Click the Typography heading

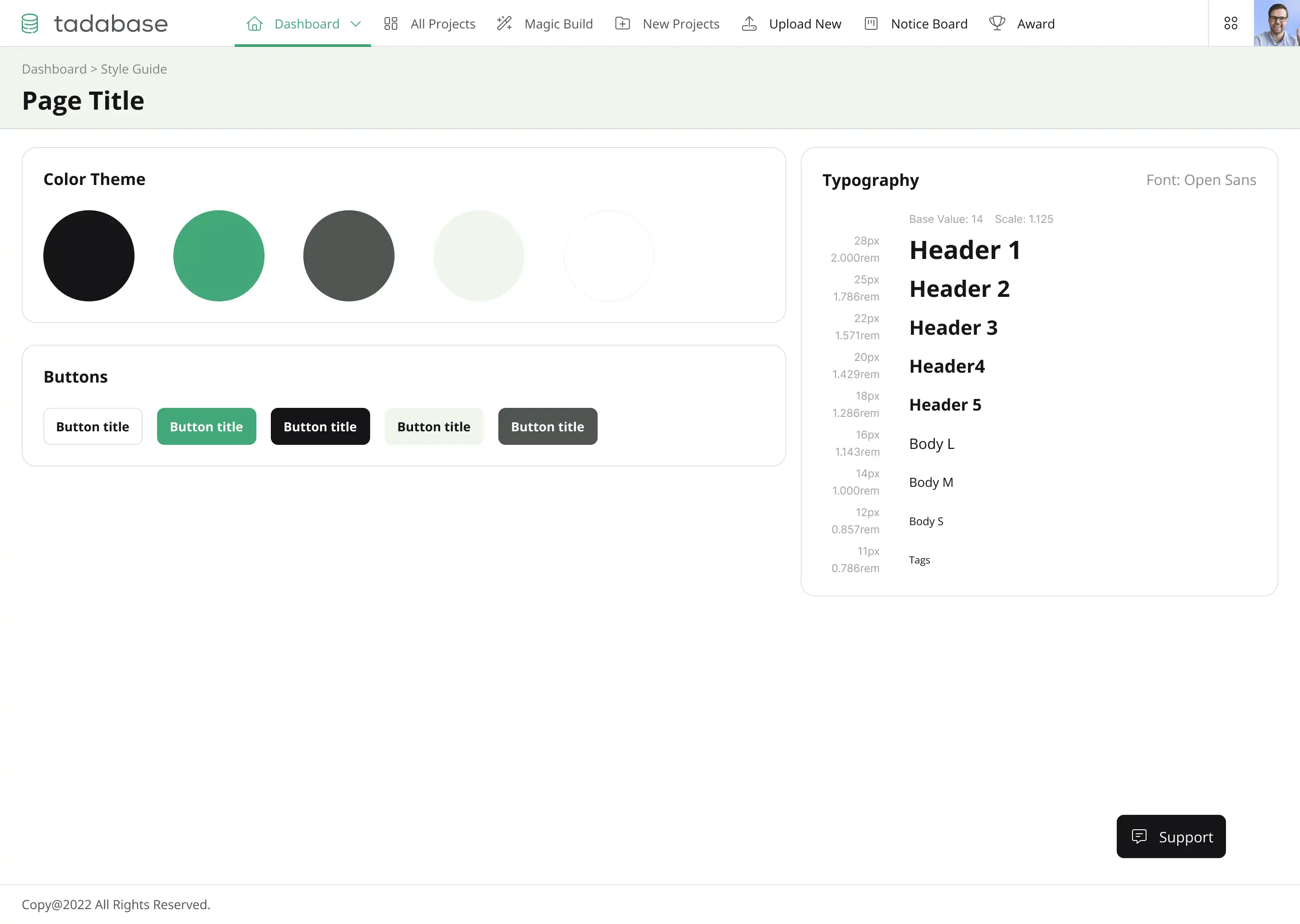(x=870, y=180)
